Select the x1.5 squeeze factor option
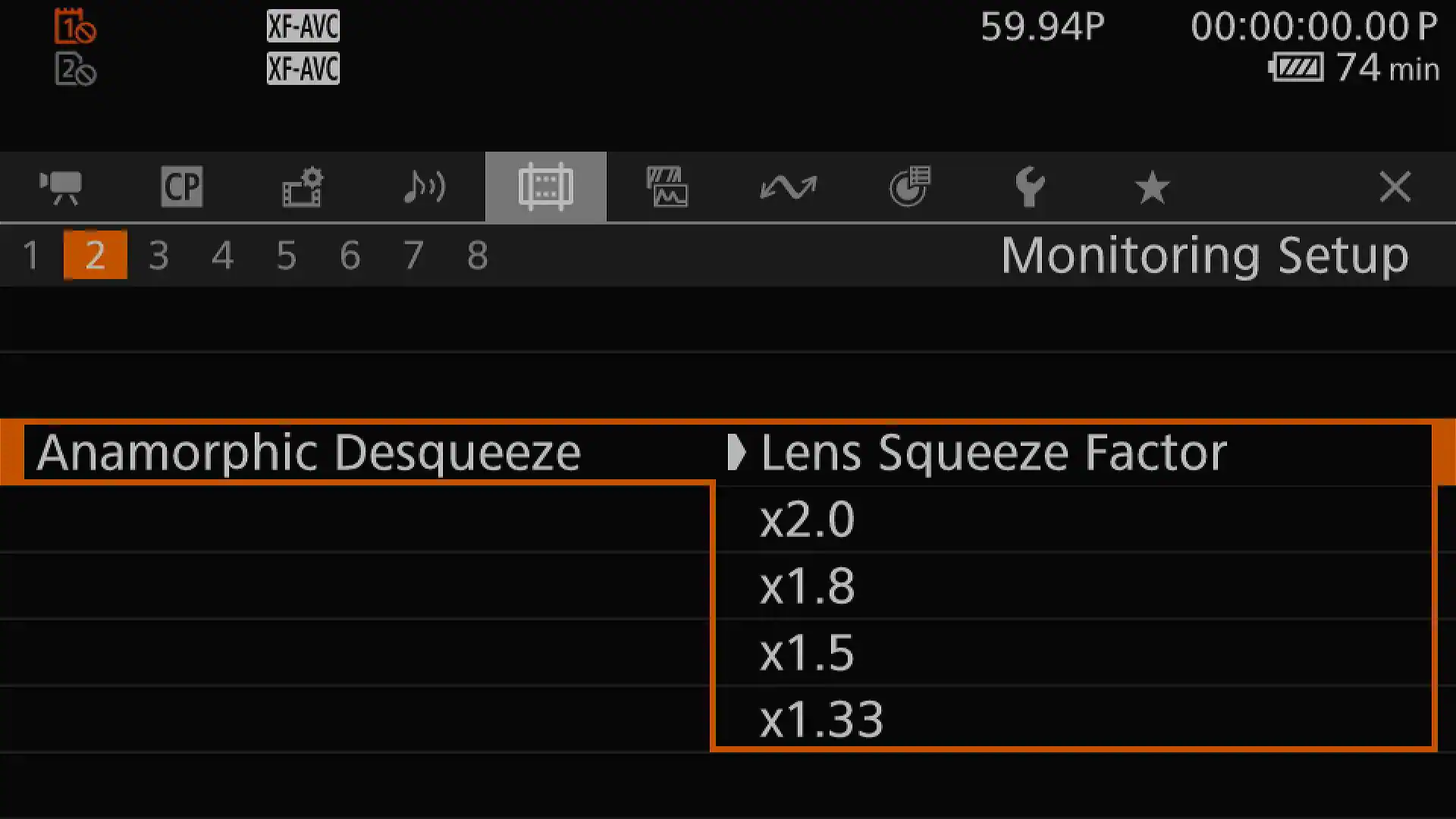Image resolution: width=1456 pixels, height=819 pixels. (x=807, y=653)
